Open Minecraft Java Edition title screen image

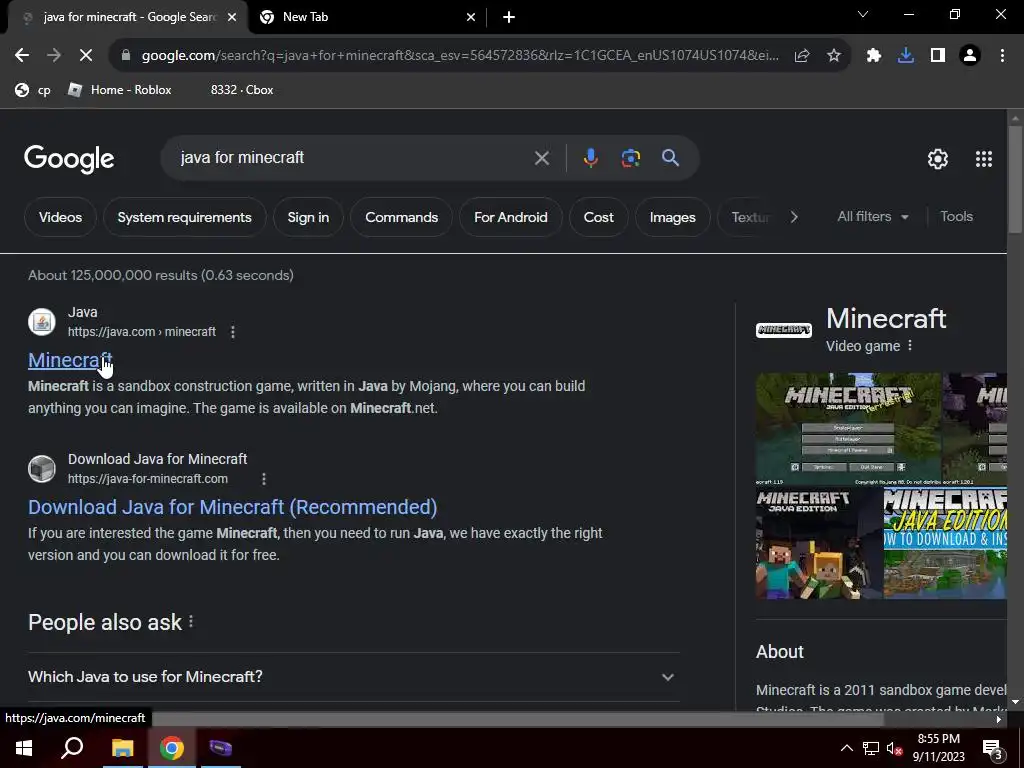pos(848,428)
